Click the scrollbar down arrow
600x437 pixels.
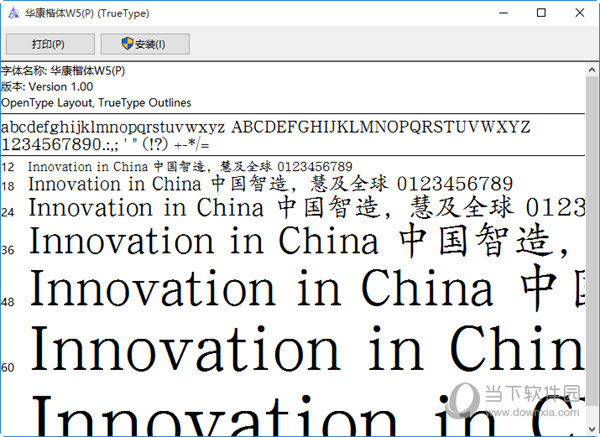tap(592, 429)
